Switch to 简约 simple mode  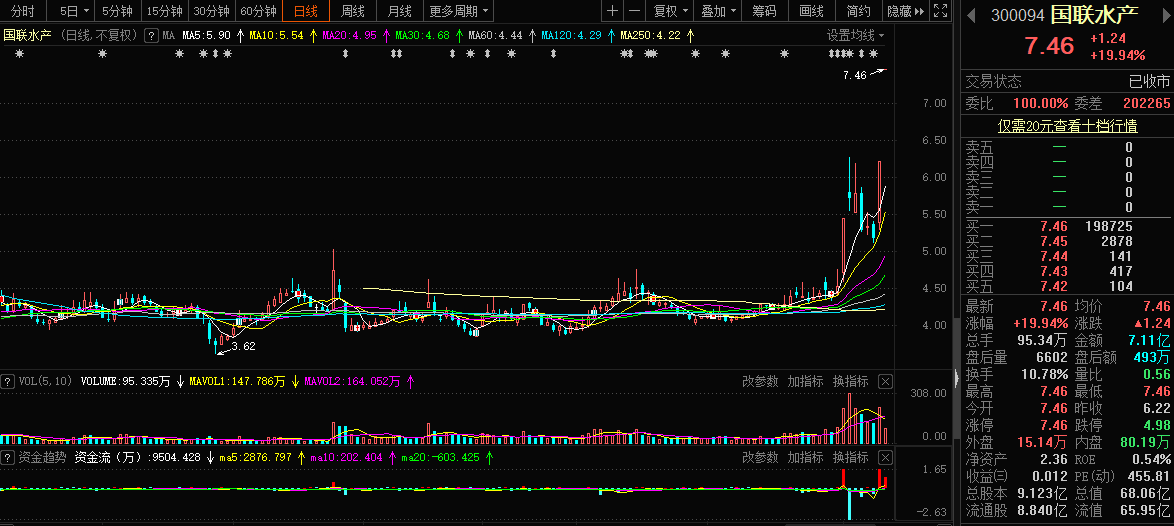[x=858, y=10]
